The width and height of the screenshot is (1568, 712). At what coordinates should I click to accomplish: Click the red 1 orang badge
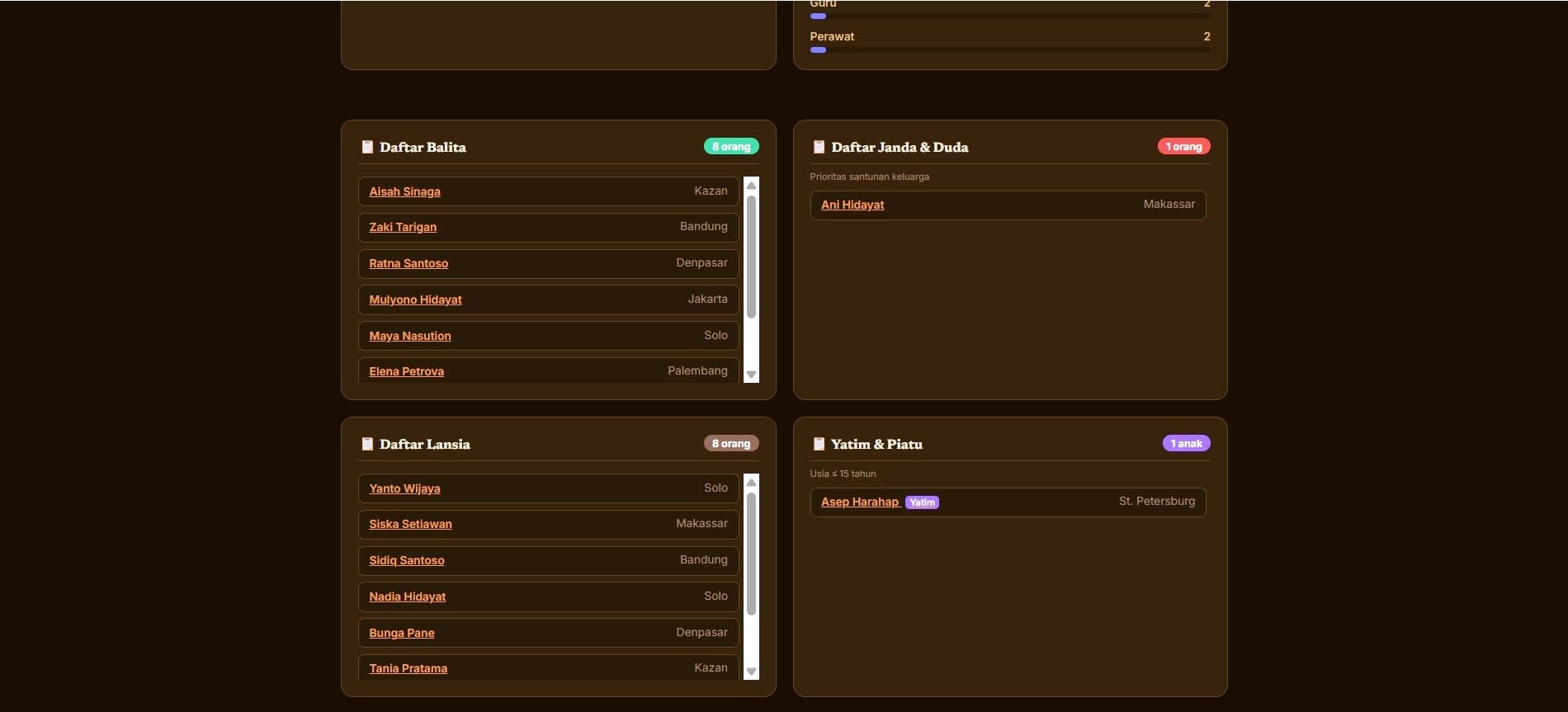[1183, 146]
